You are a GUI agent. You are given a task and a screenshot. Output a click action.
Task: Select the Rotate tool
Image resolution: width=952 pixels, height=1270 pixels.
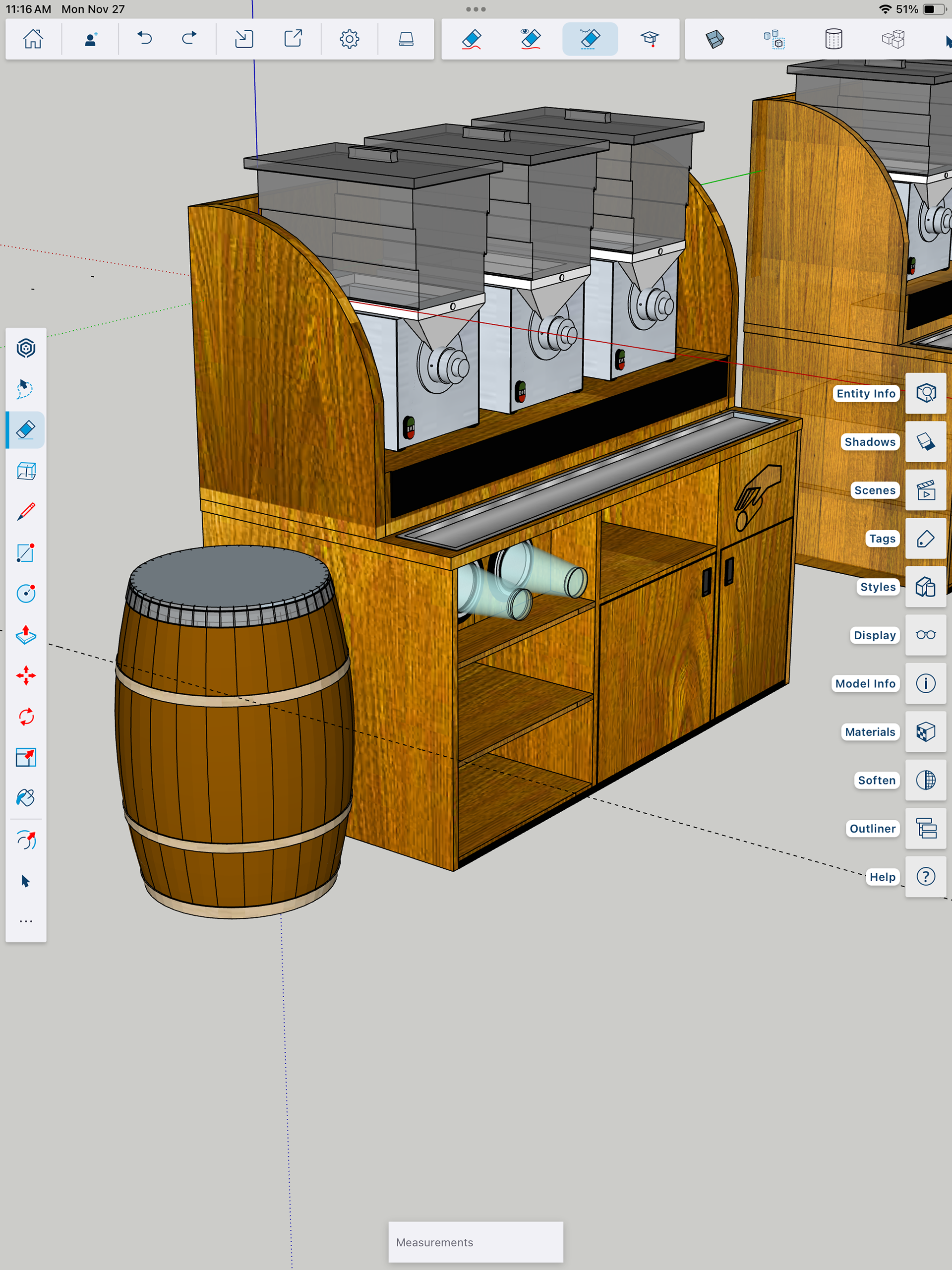[26, 717]
